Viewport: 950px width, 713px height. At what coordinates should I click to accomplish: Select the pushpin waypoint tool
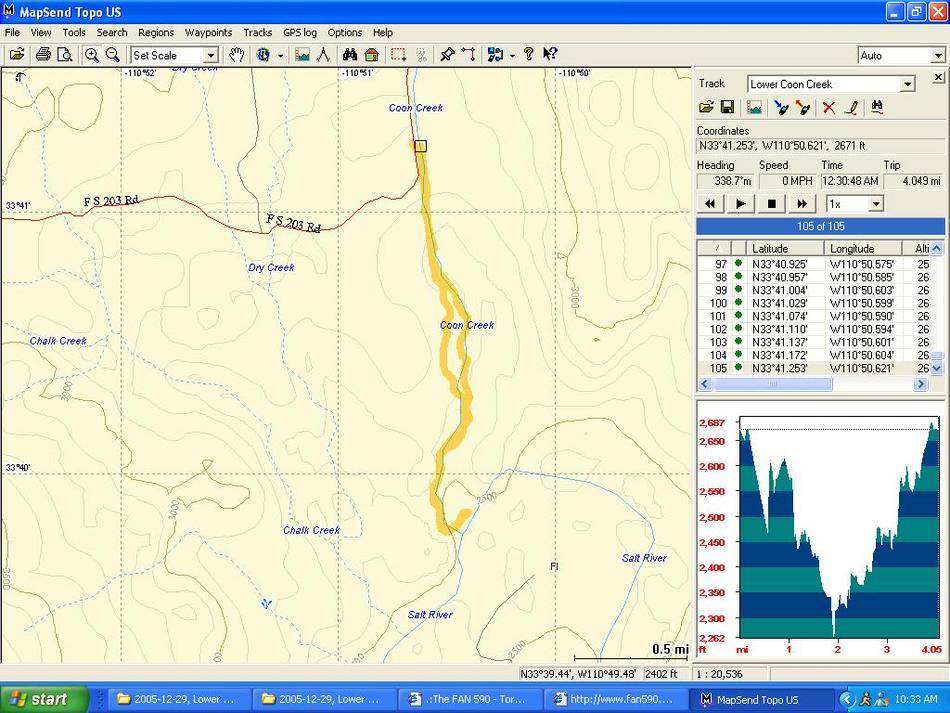click(447, 55)
